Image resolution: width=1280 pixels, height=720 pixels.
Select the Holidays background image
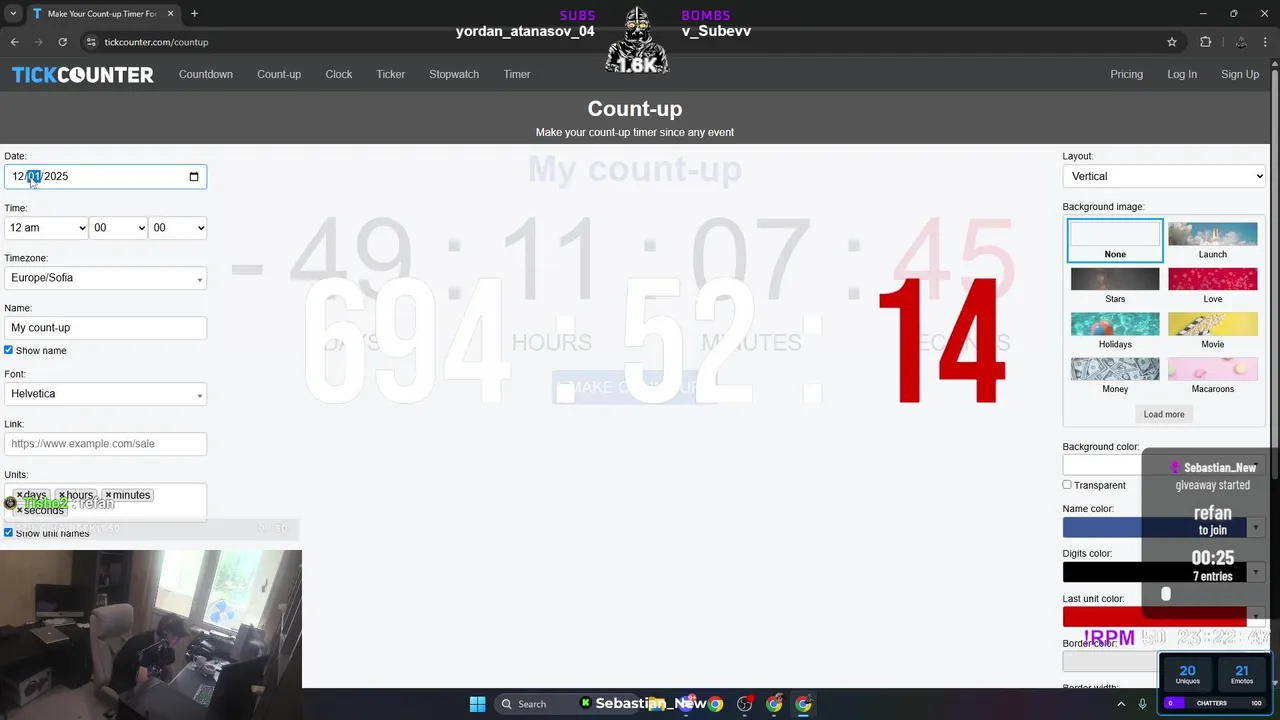1115,330
